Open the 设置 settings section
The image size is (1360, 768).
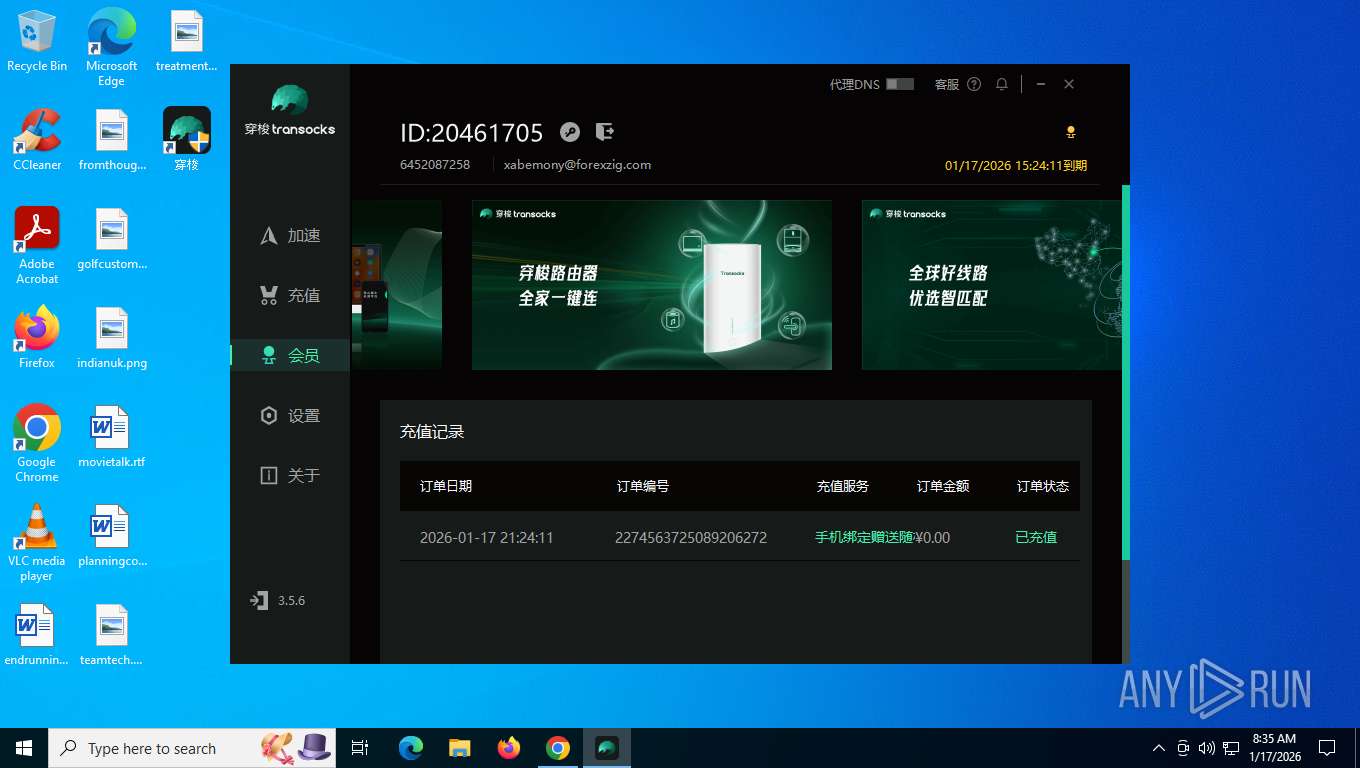tap(290, 415)
